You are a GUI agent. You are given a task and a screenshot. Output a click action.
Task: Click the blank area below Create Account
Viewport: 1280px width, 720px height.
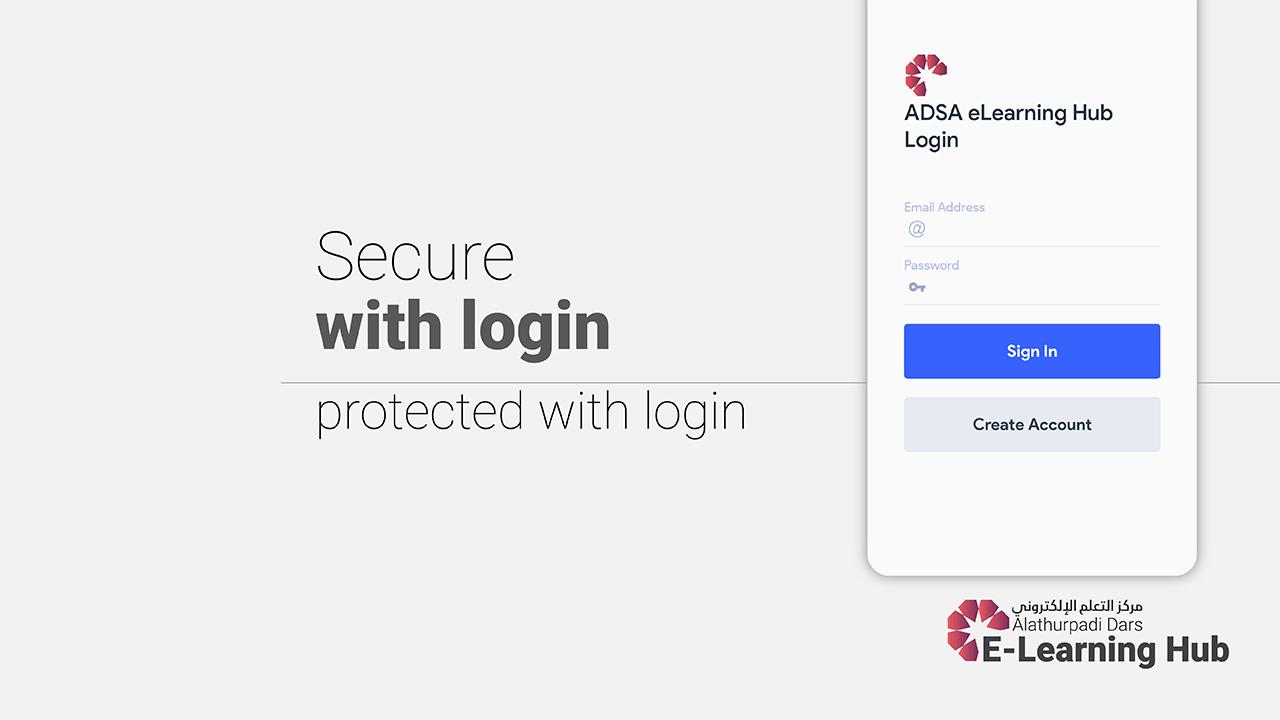coord(1032,510)
